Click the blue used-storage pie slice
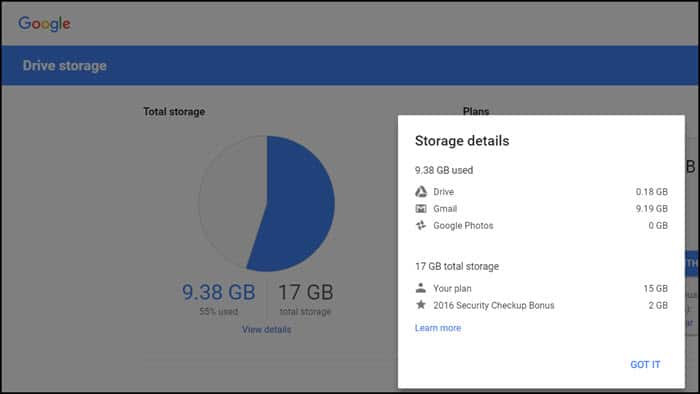Viewport: 700px width, 394px height. [x=299, y=205]
